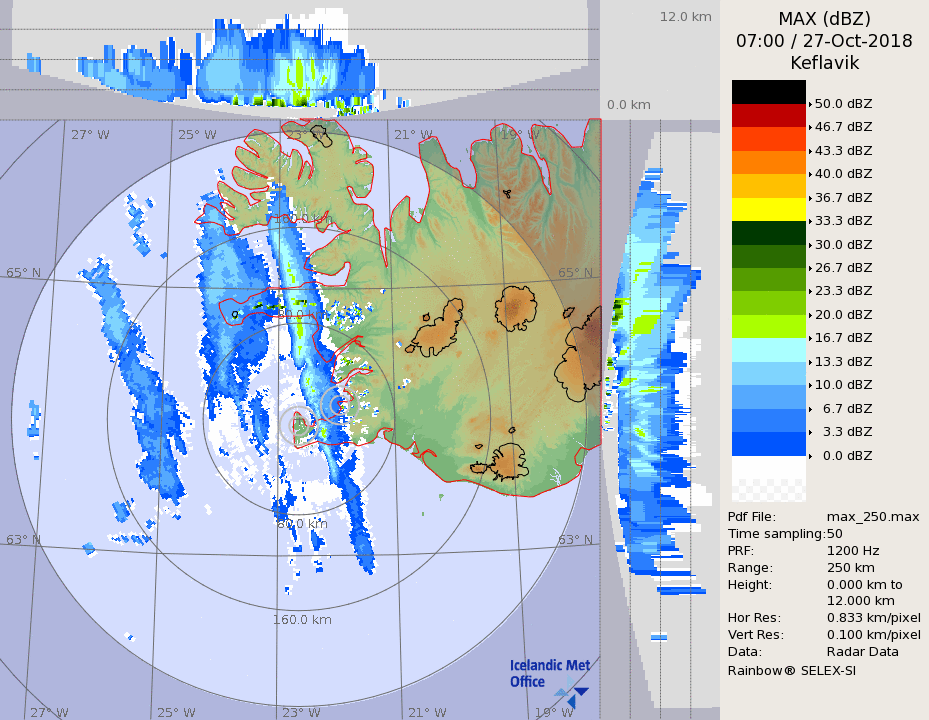Image resolution: width=929 pixels, height=720 pixels.
Task: Click the 07:00 / 27-Oct-2018 timestamp
Action: [x=824, y=41]
